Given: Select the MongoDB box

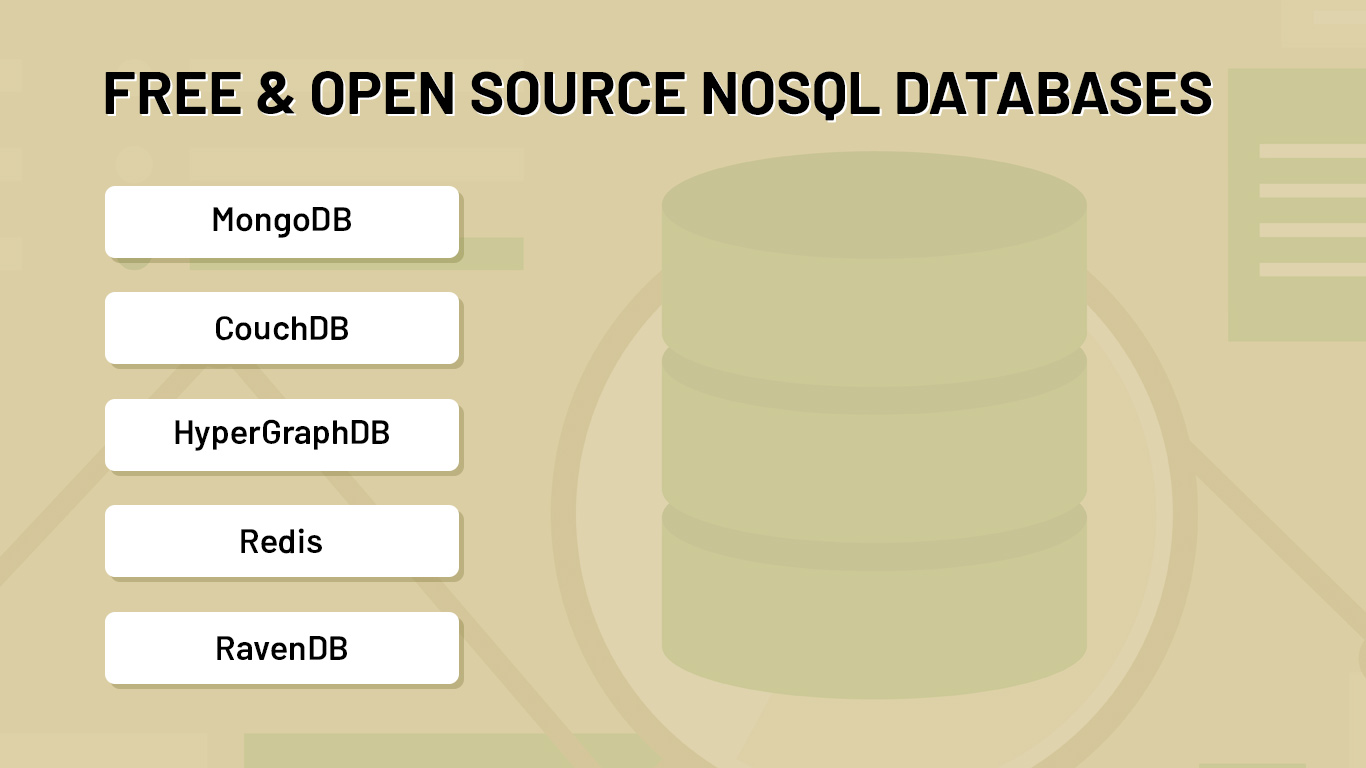Looking at the screenshot, I should [x=282, y=221].
